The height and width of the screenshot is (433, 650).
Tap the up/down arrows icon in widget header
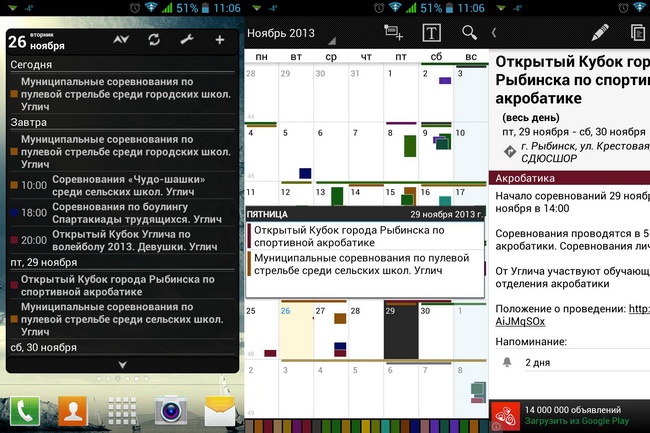pos(121,40)
